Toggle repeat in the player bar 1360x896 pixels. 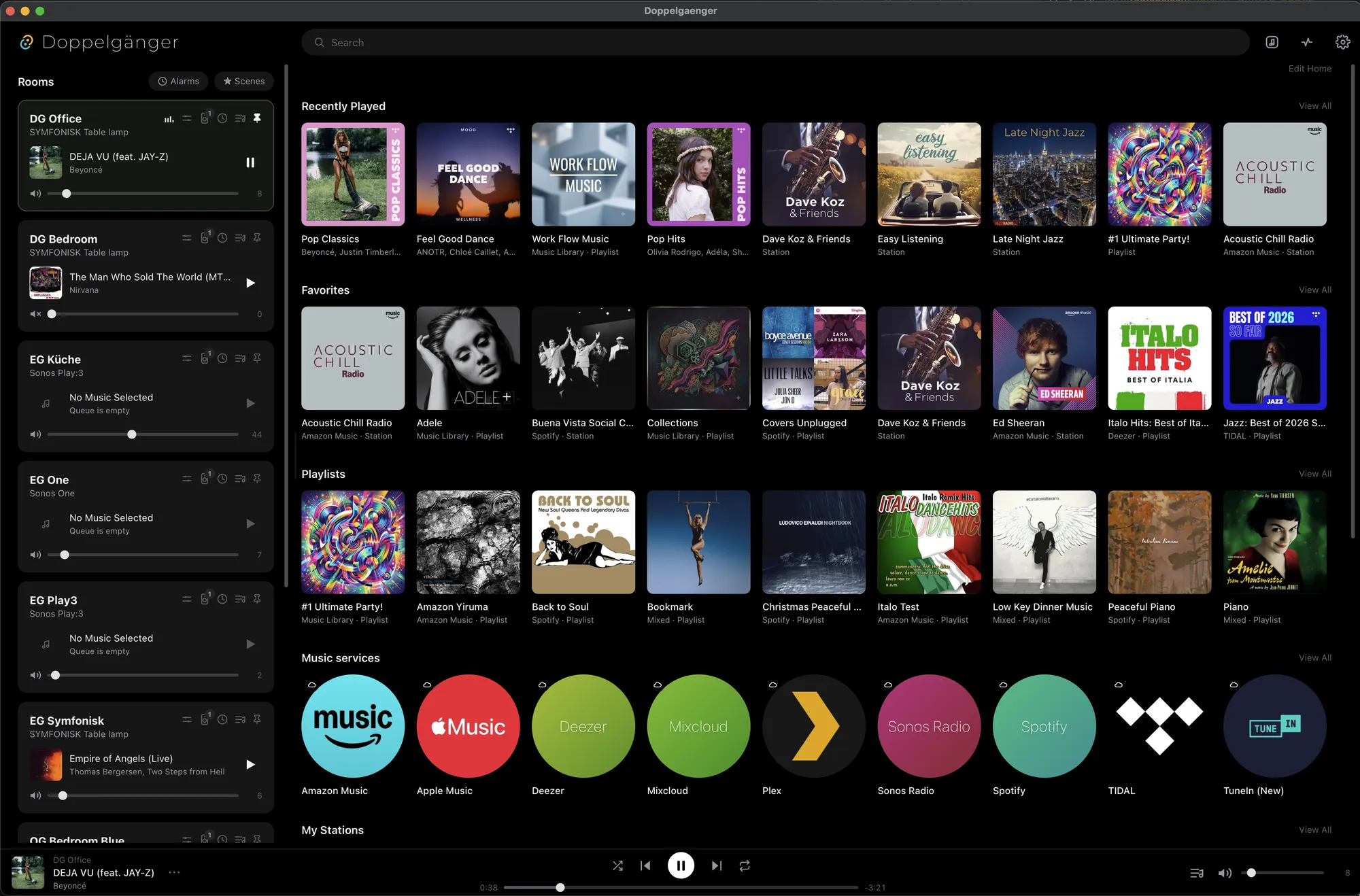pyautogui.click(x=745, y=865)
